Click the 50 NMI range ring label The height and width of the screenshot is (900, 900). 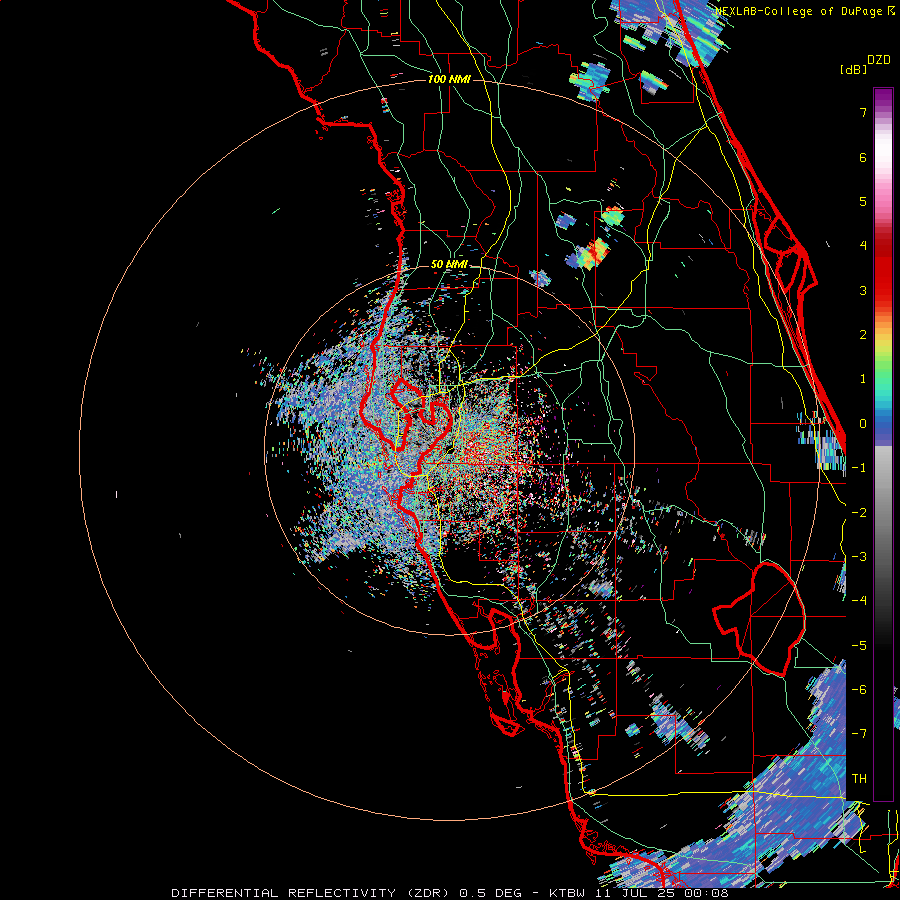(x=449, y=264)
